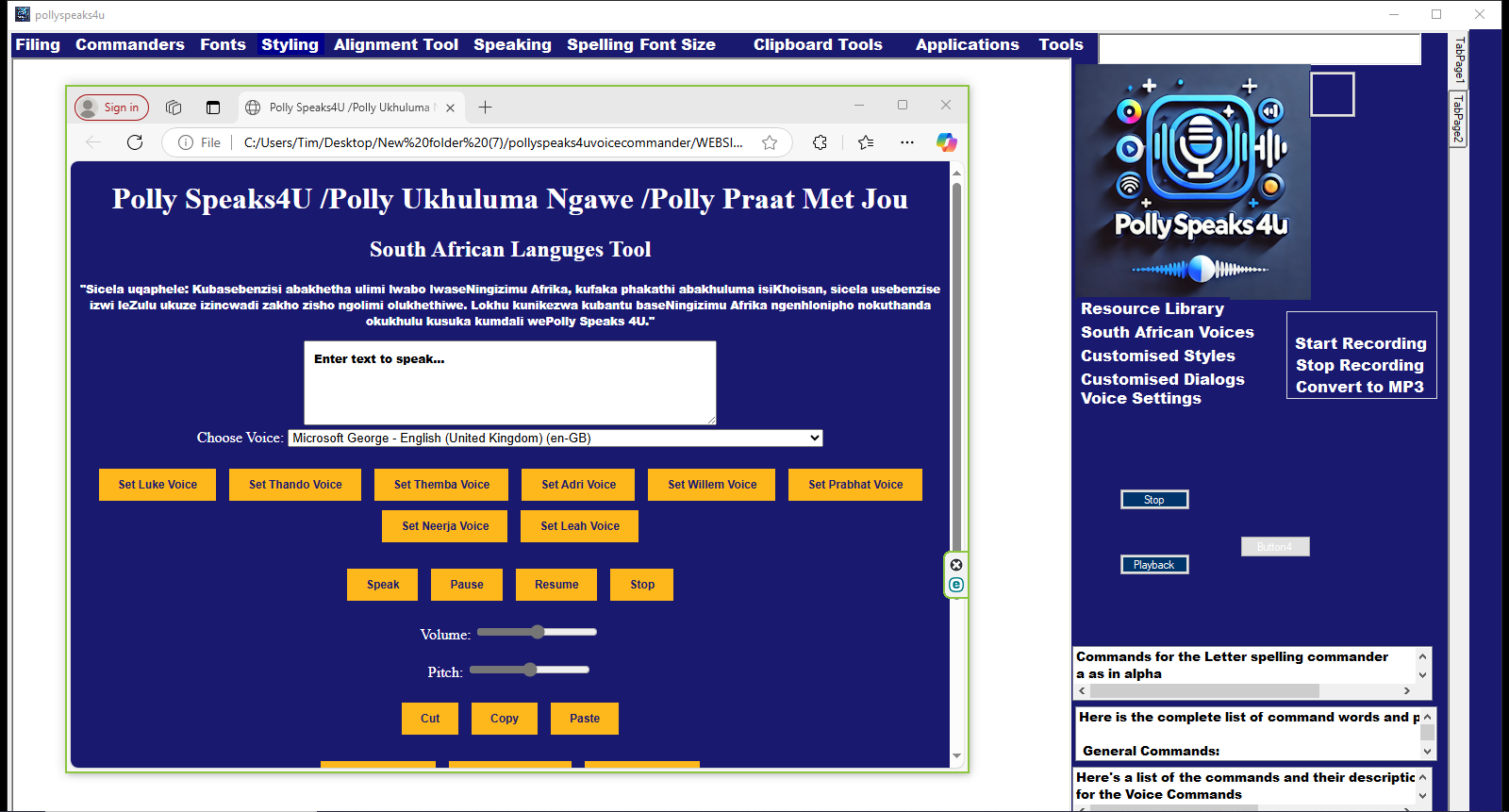Open the Clipboard Tools menu
The image size is (1509, 812).
point(818,44)
